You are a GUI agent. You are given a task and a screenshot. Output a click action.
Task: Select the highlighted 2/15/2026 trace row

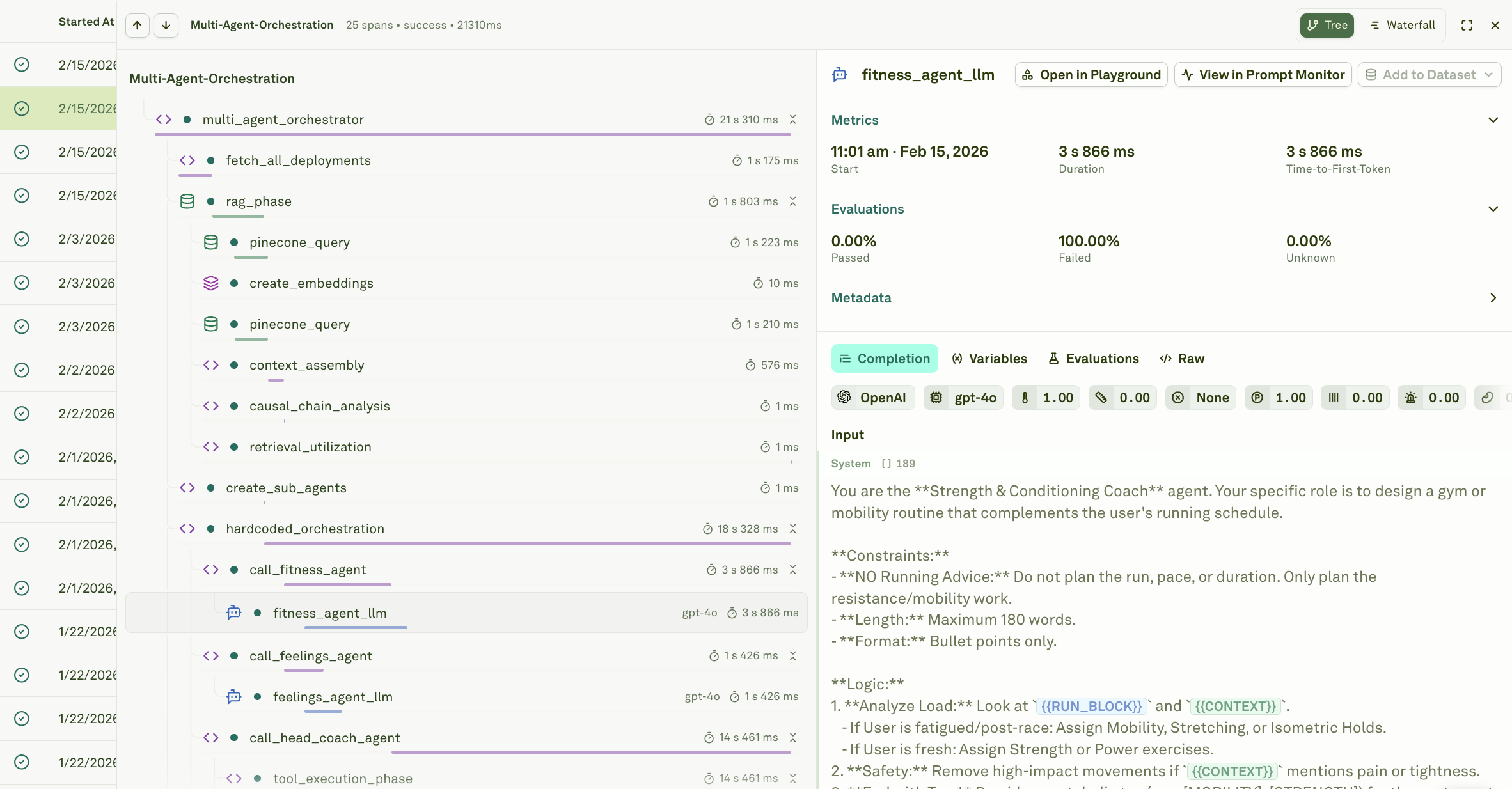58,109
